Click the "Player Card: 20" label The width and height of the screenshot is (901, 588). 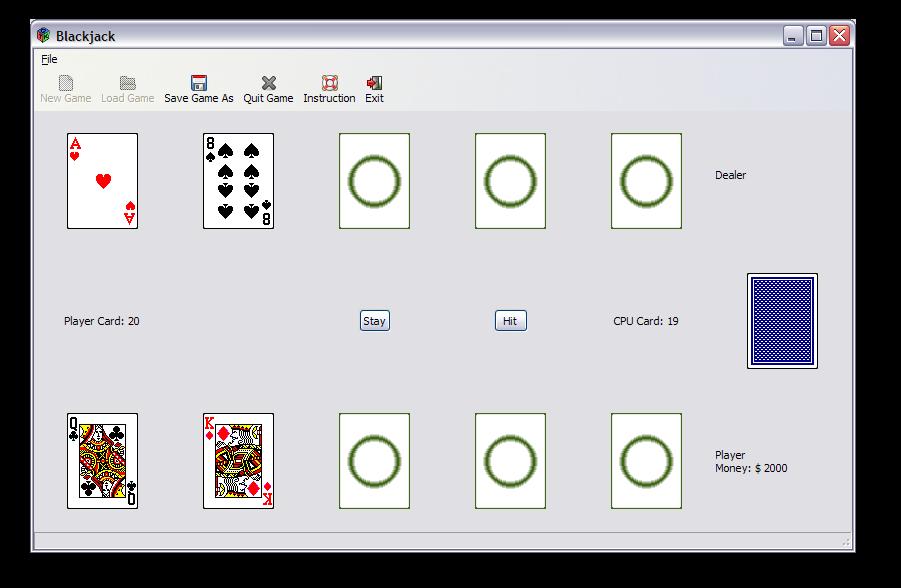[x=102, y=321]
